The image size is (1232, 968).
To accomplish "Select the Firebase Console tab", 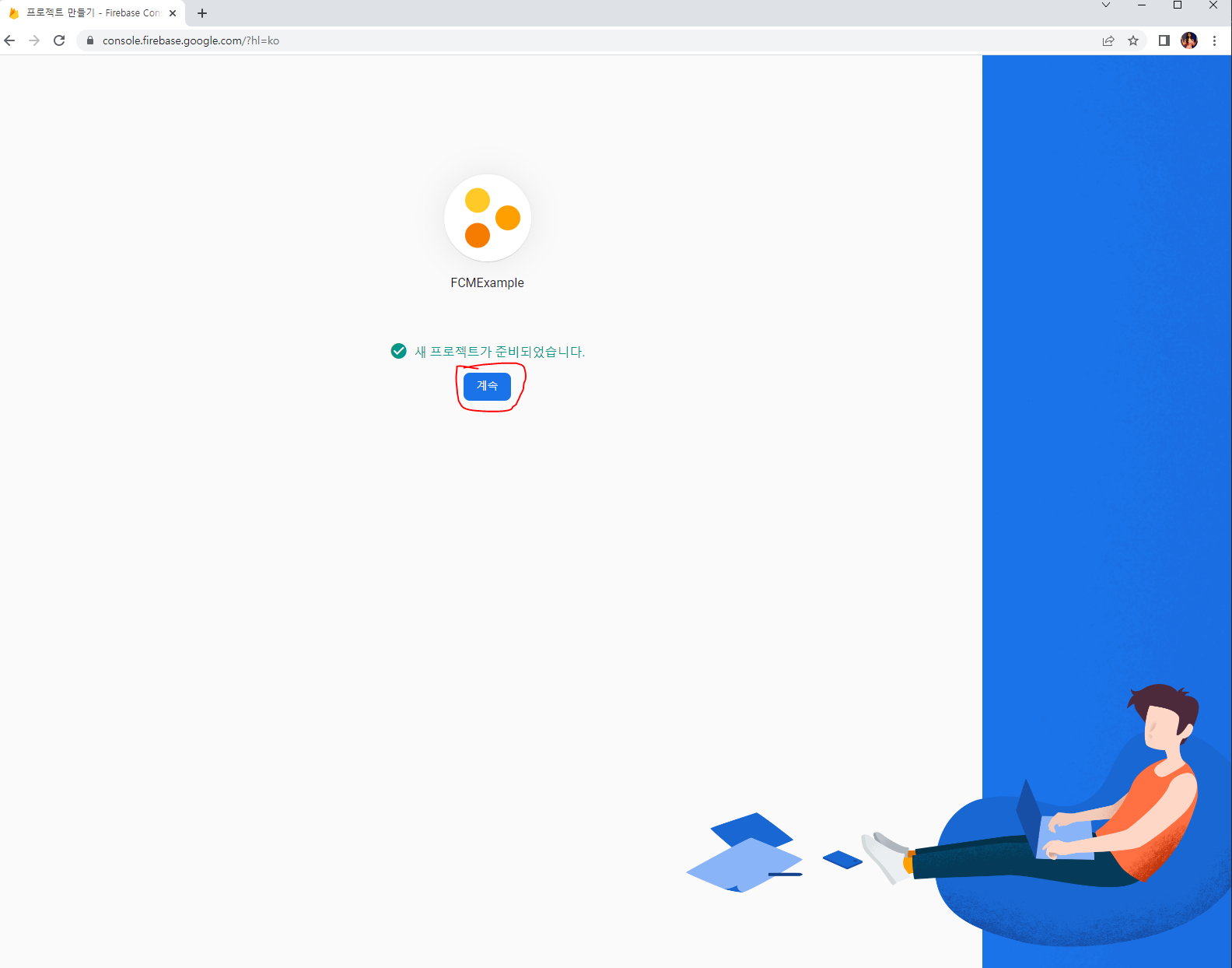I will 93,13.
